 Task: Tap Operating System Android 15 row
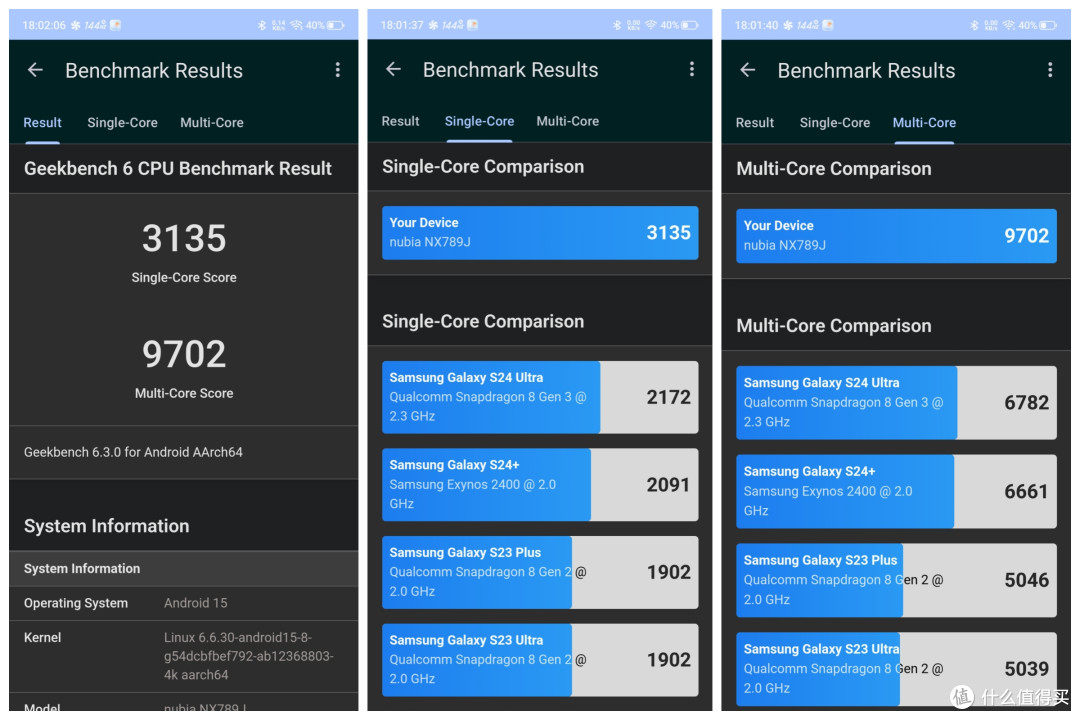(183, 603)
